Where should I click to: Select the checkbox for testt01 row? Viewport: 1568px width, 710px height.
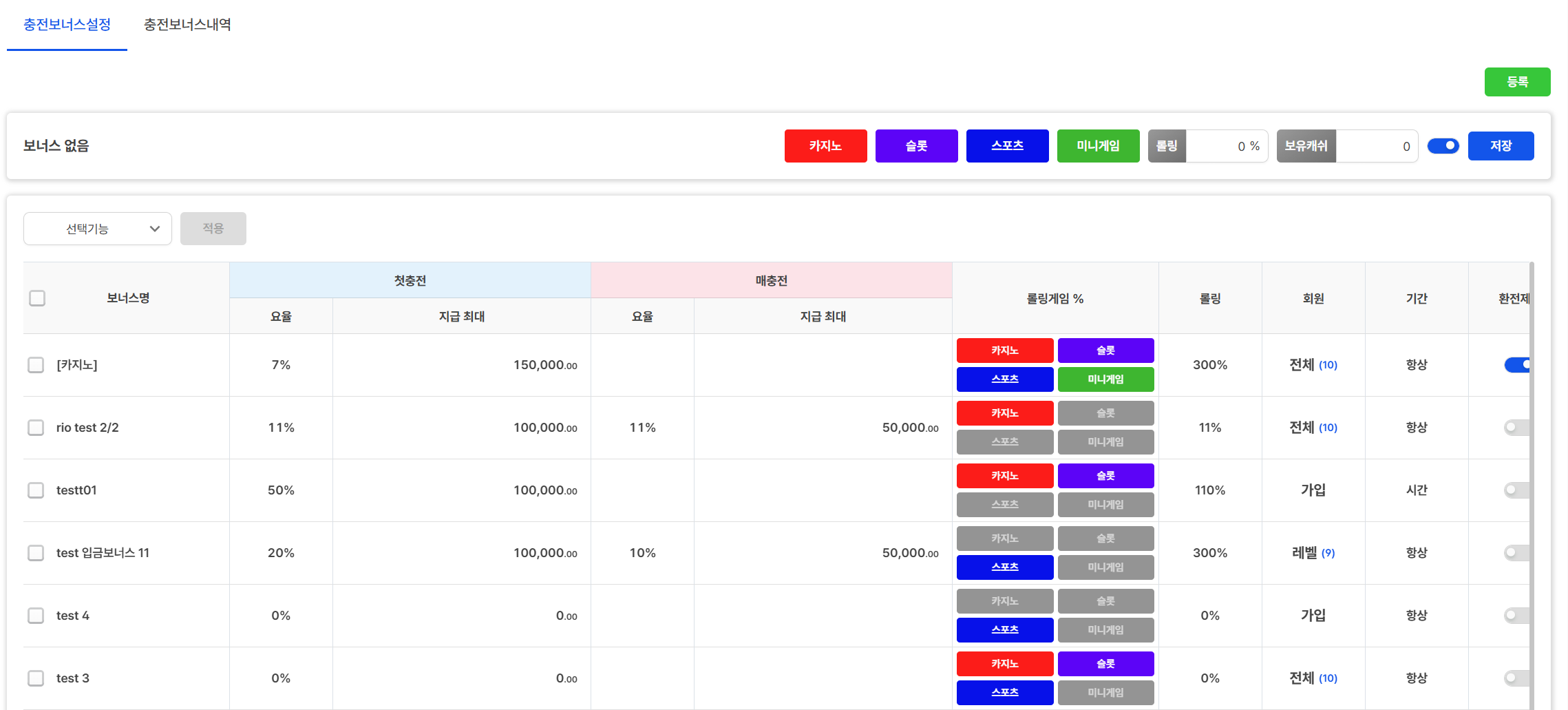pyautogui.click(x=36, y=490)
